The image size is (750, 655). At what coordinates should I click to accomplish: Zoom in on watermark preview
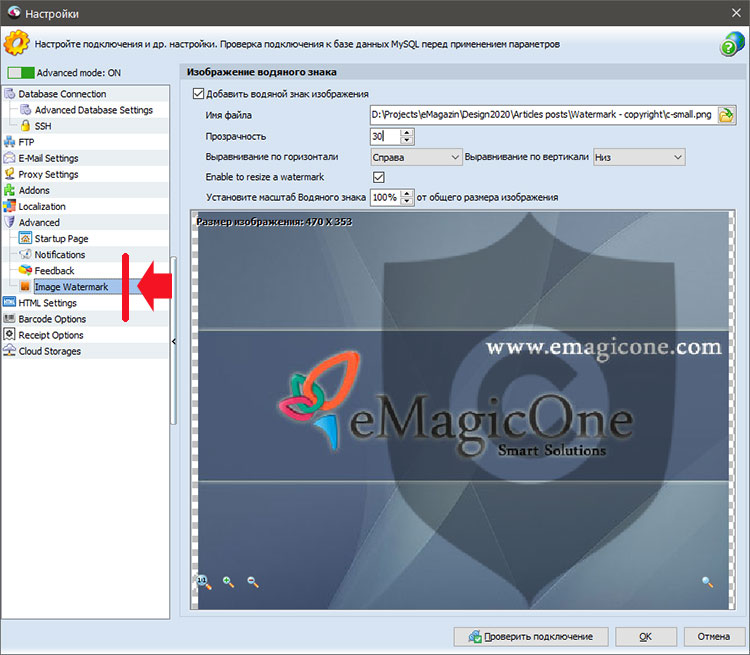229,582
